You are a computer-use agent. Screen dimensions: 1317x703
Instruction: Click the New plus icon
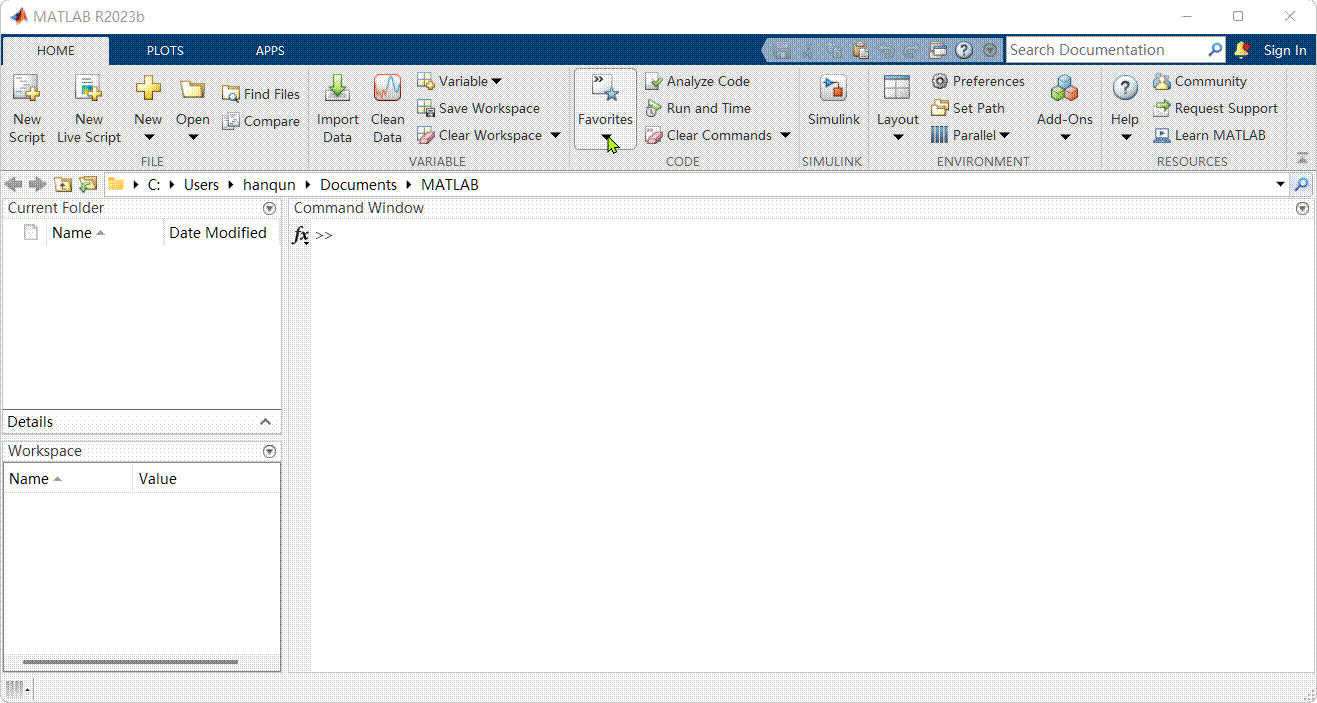click(148, 89)
